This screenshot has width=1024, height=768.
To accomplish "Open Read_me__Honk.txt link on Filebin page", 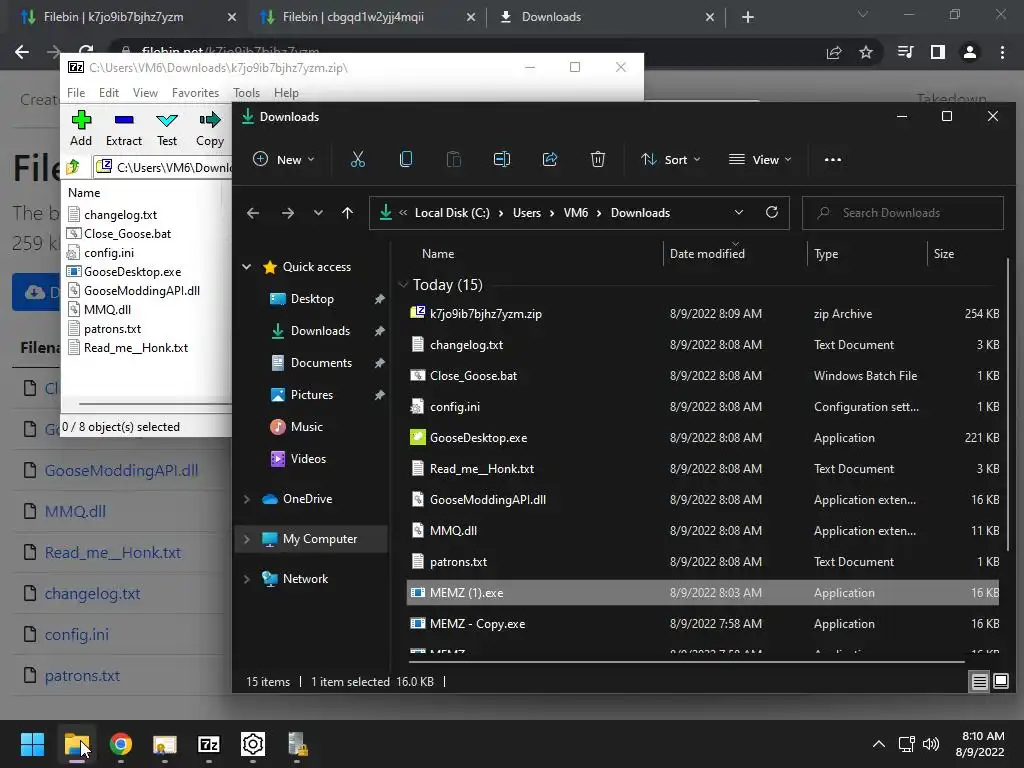I will [x=112, y=552].
